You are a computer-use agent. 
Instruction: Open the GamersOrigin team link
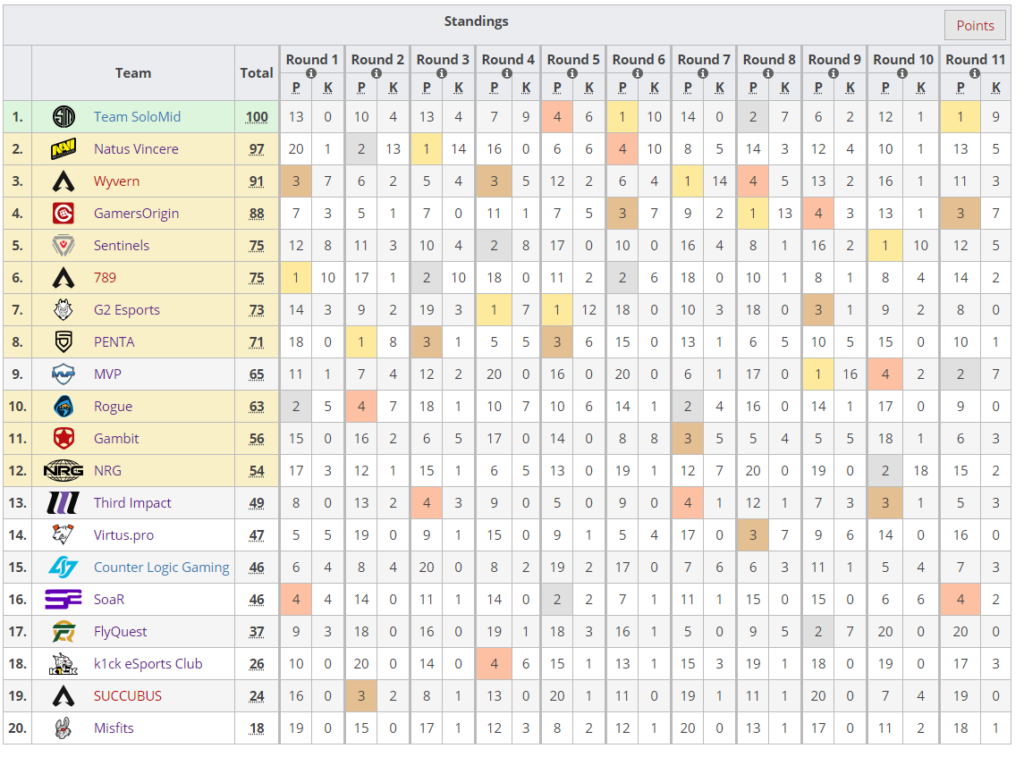[136, 214]
